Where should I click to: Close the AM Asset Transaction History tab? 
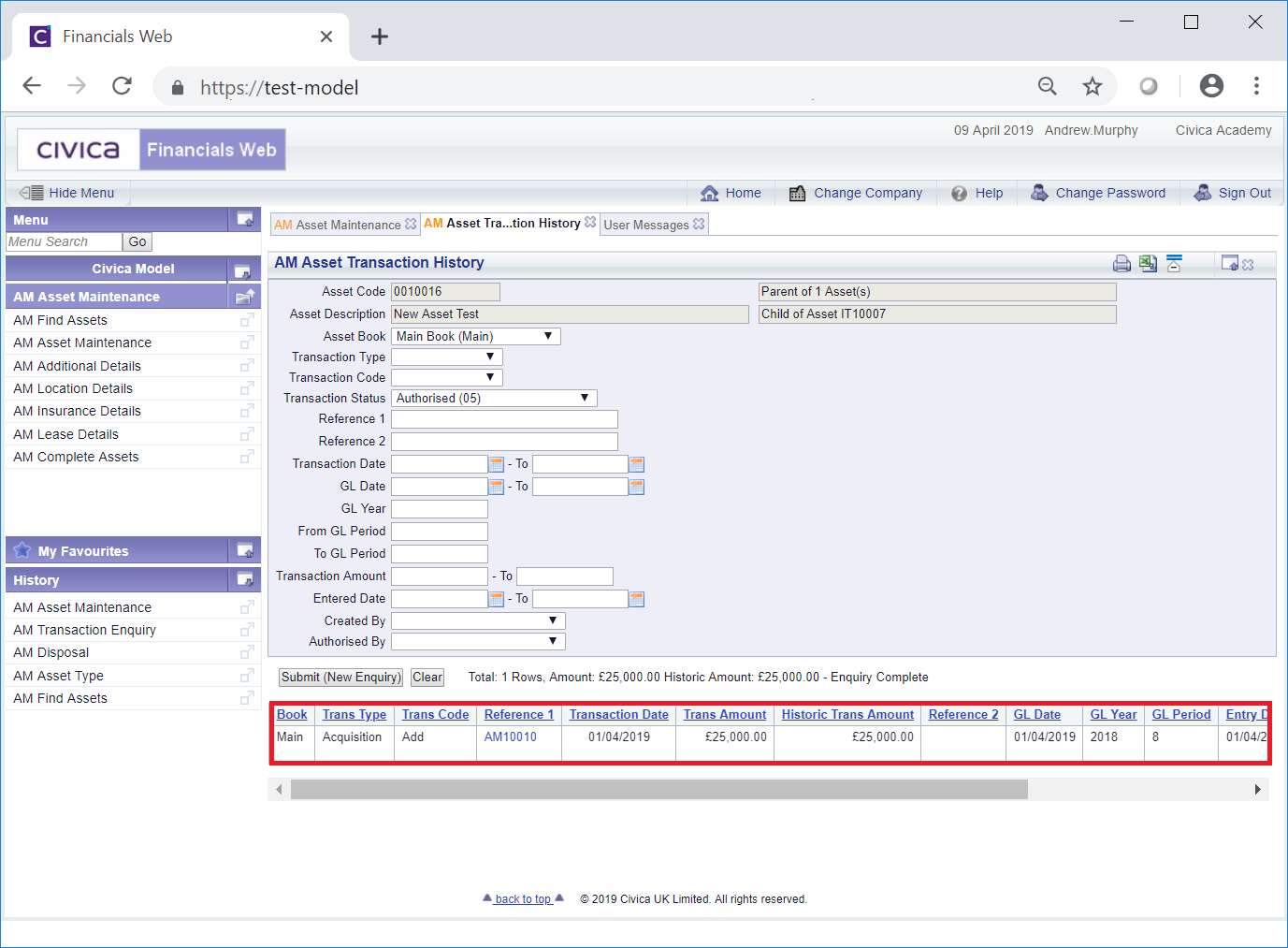[590, 222]
